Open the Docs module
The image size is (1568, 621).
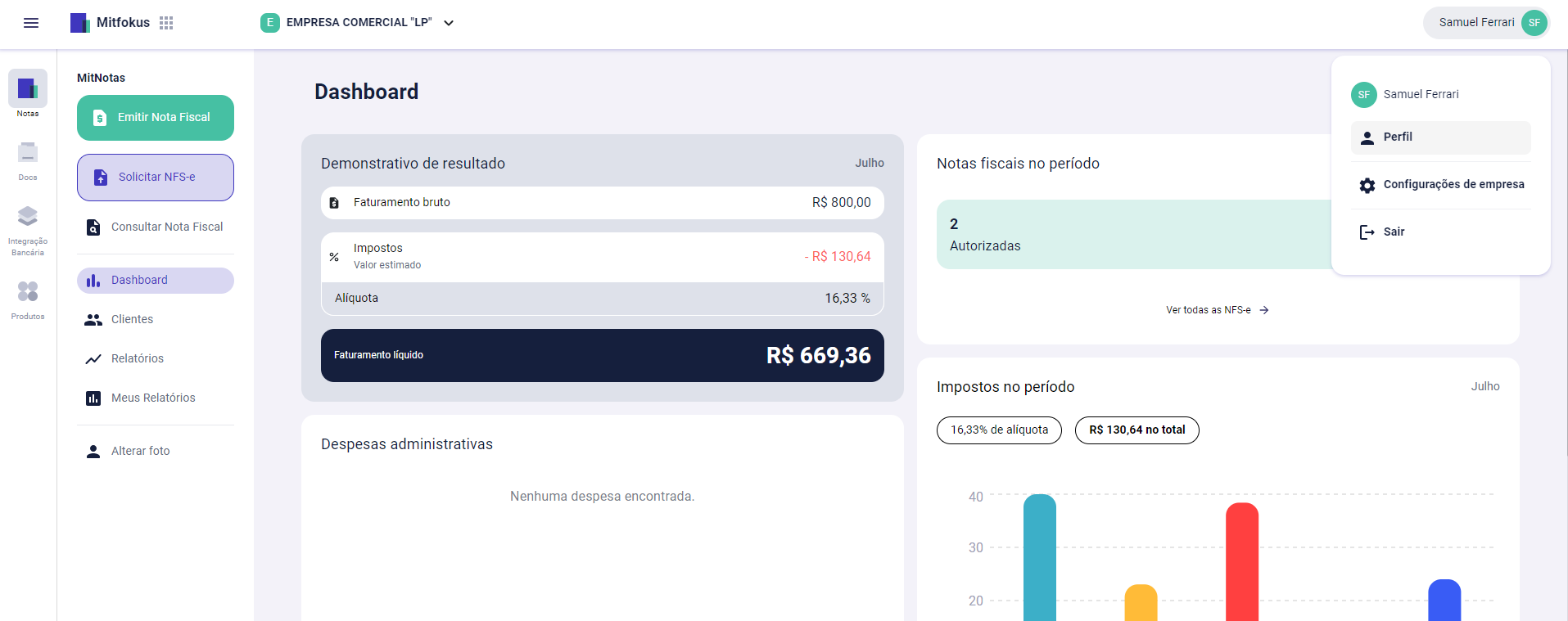tap(28, 160)
